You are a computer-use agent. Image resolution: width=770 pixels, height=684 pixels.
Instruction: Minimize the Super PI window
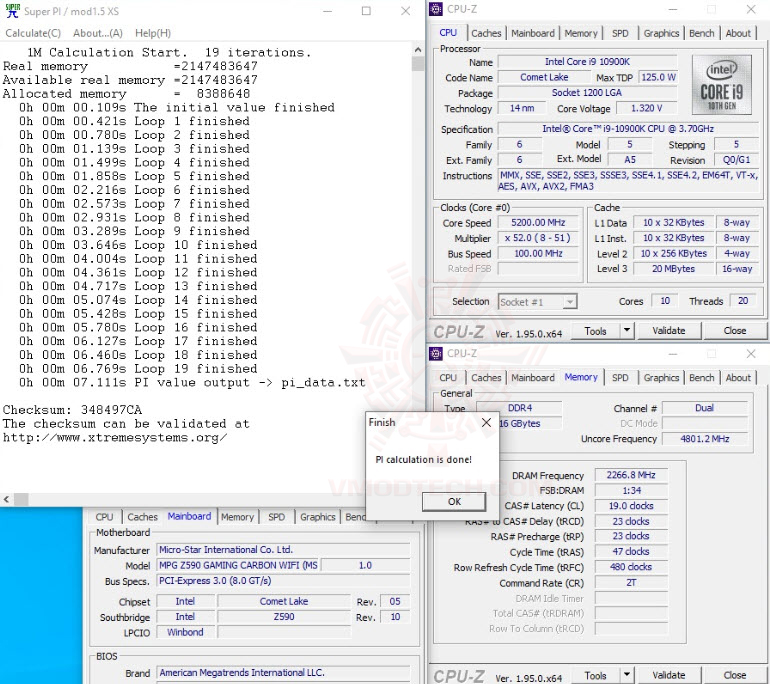328,11
